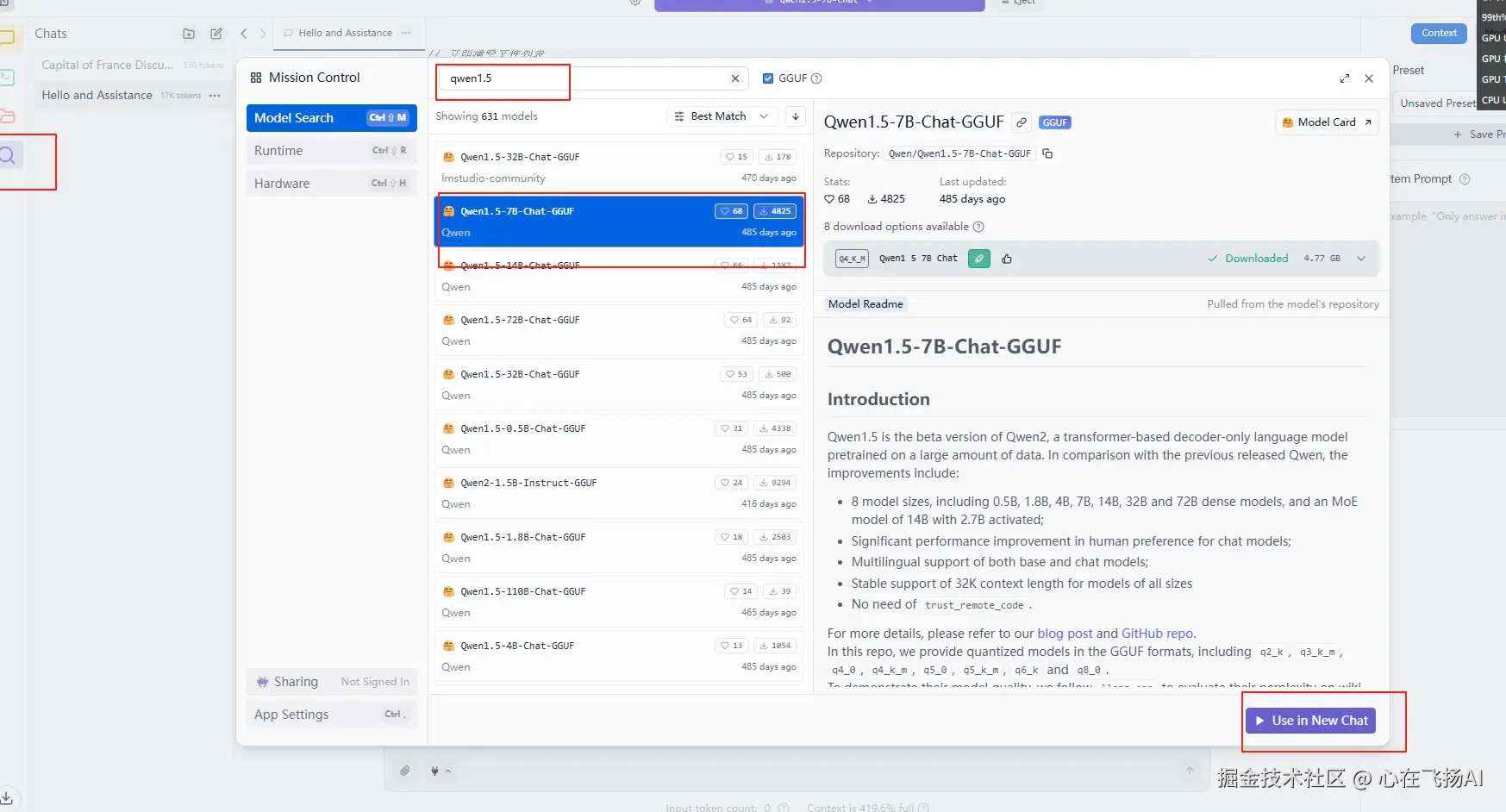Open the Discover magnifier sidebar icon

[8, 156]
